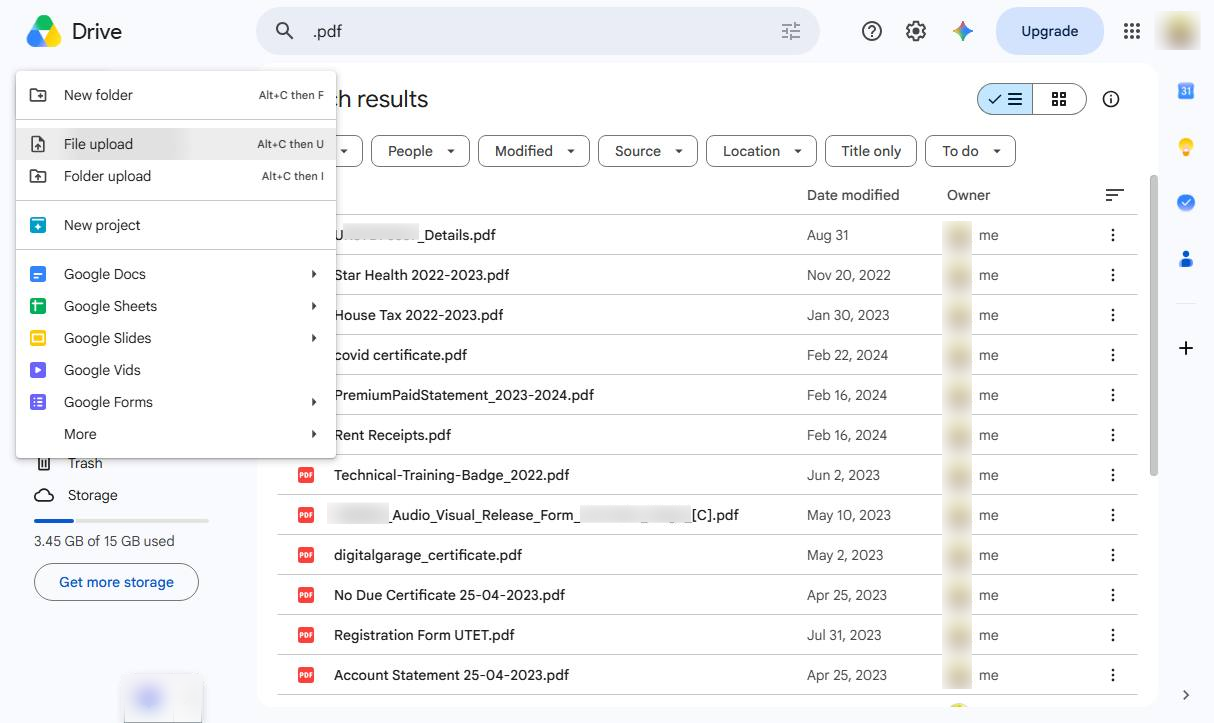
Task: Open more actions for covid certificate.pdf
Action: click(1113, 355)
